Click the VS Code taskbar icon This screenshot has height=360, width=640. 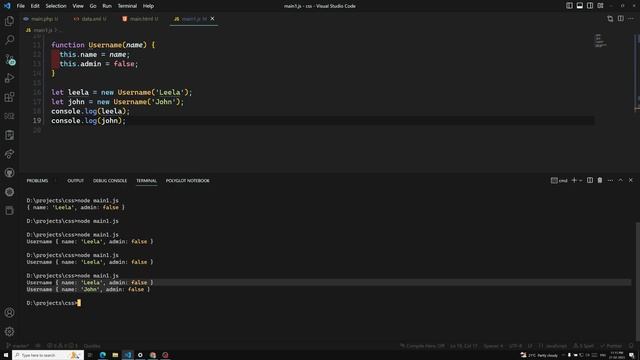click(128, 355)
